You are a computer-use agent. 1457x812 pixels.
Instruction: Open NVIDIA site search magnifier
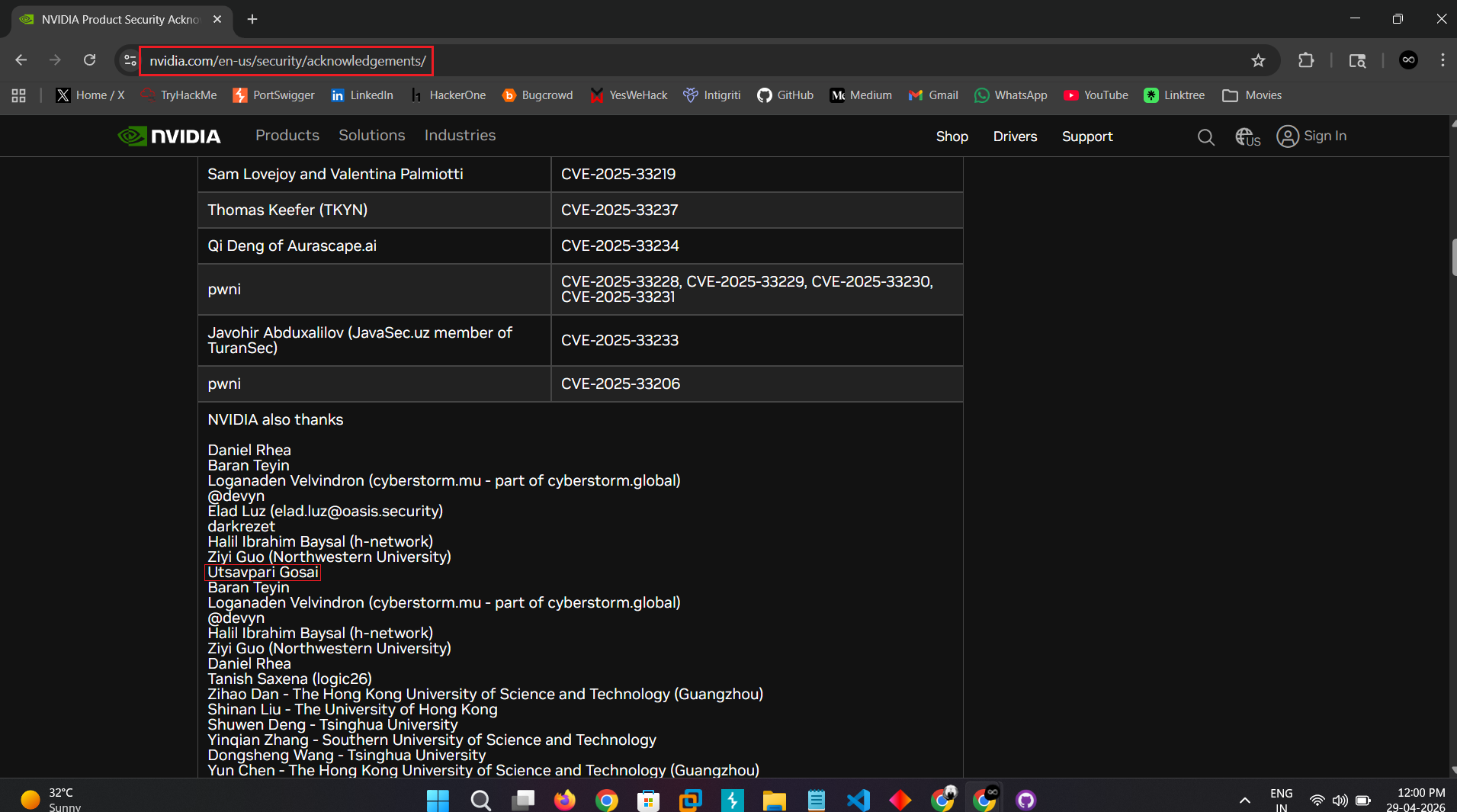[1205, 136]
